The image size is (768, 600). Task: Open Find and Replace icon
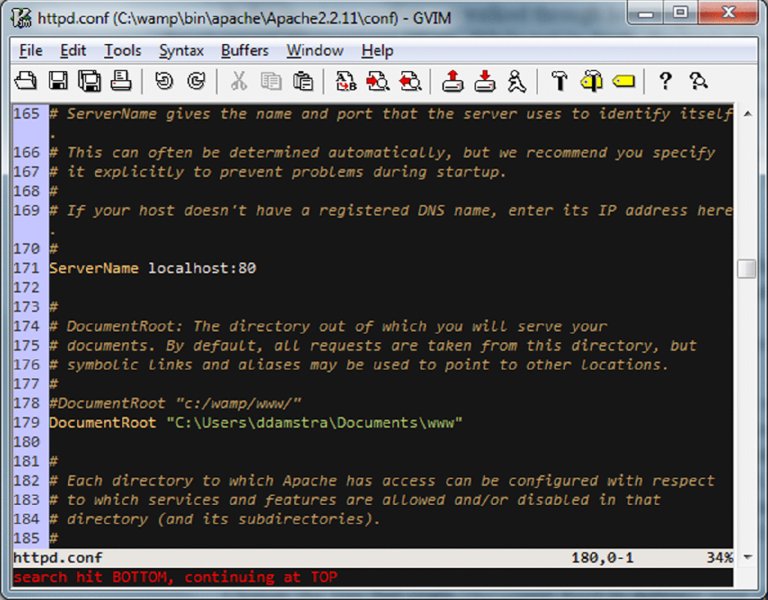346,81
